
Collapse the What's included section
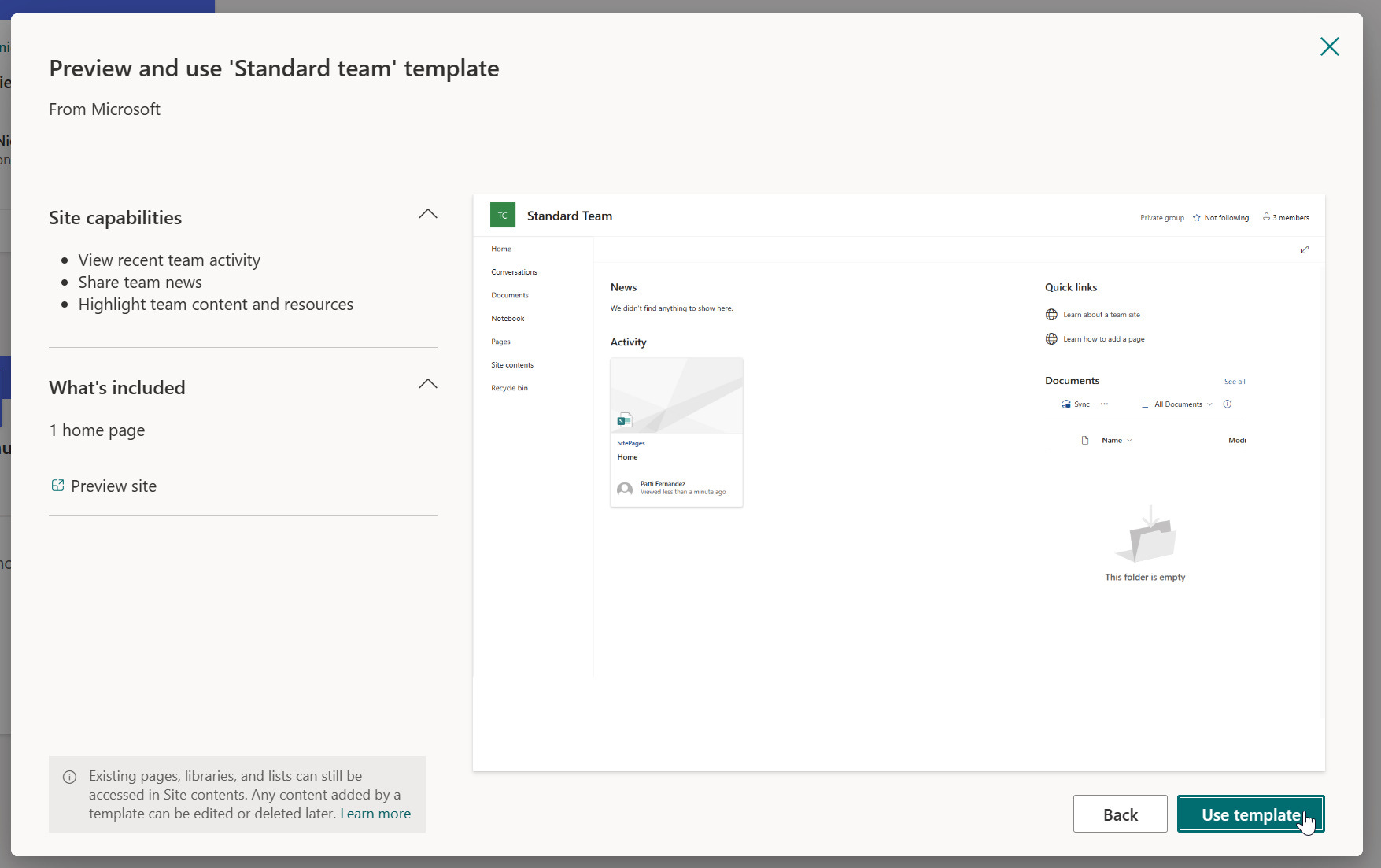point(427,384)
